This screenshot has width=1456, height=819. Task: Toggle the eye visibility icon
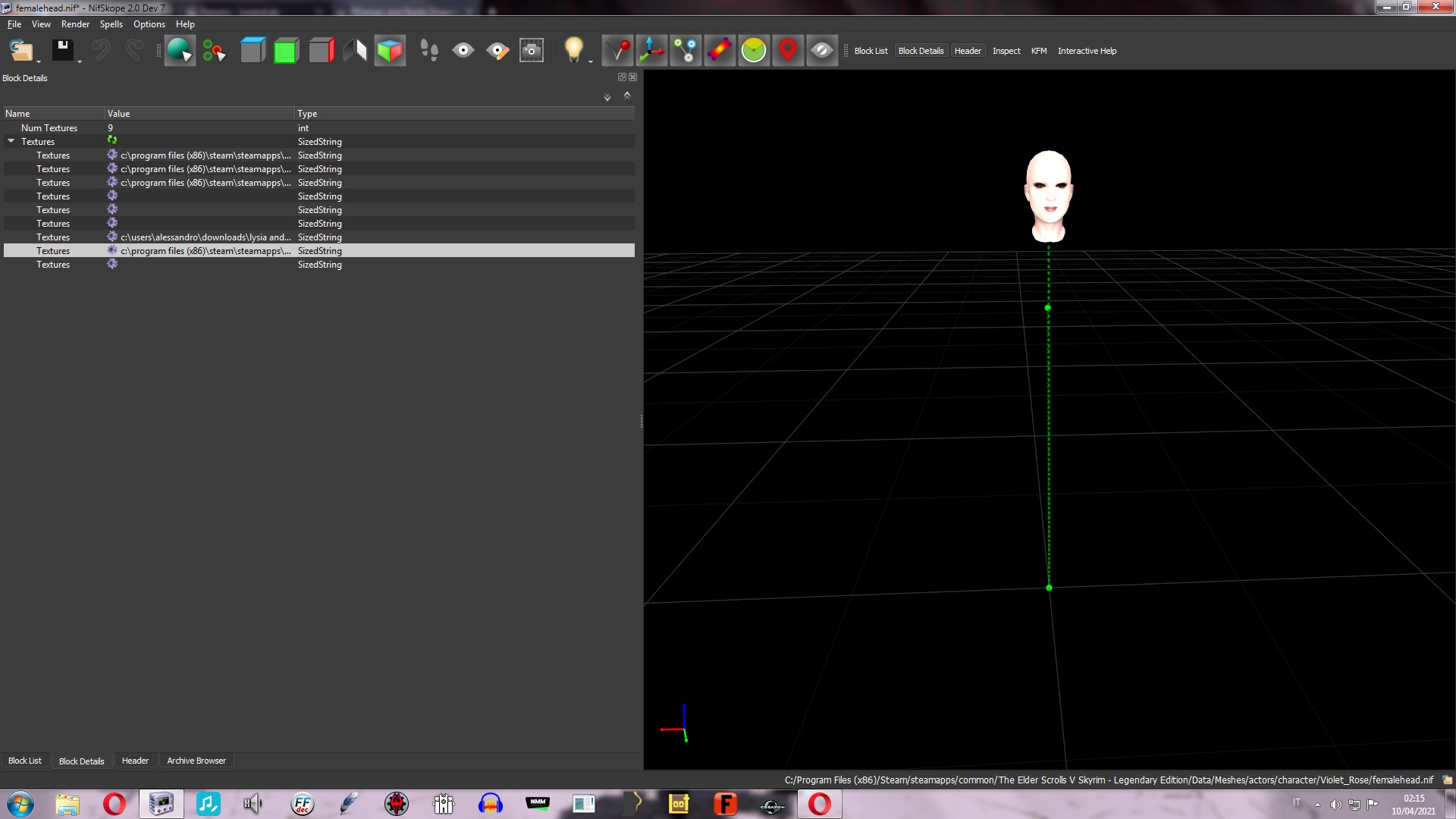point(463,51)
